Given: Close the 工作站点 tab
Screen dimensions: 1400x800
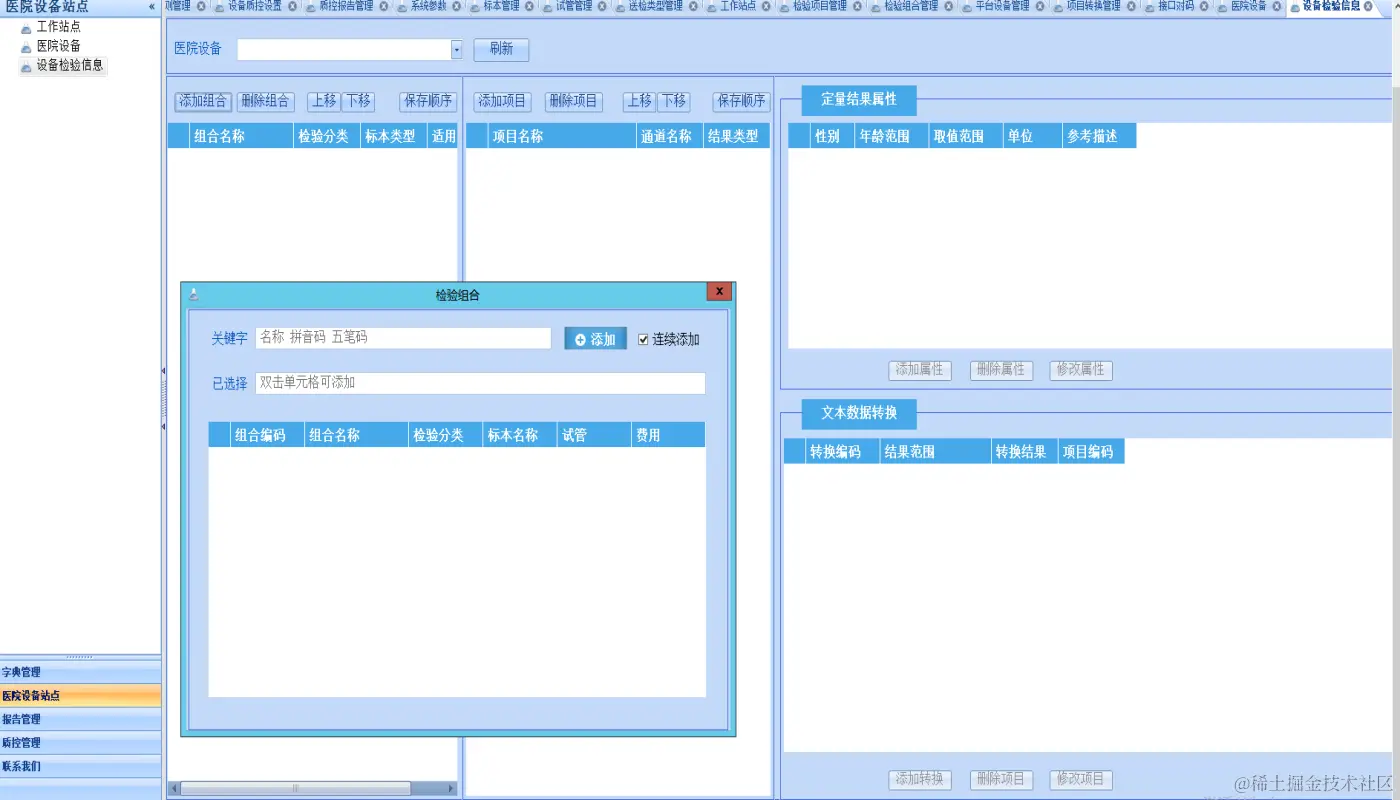Looking at the screenshot, I should (766, 6).
